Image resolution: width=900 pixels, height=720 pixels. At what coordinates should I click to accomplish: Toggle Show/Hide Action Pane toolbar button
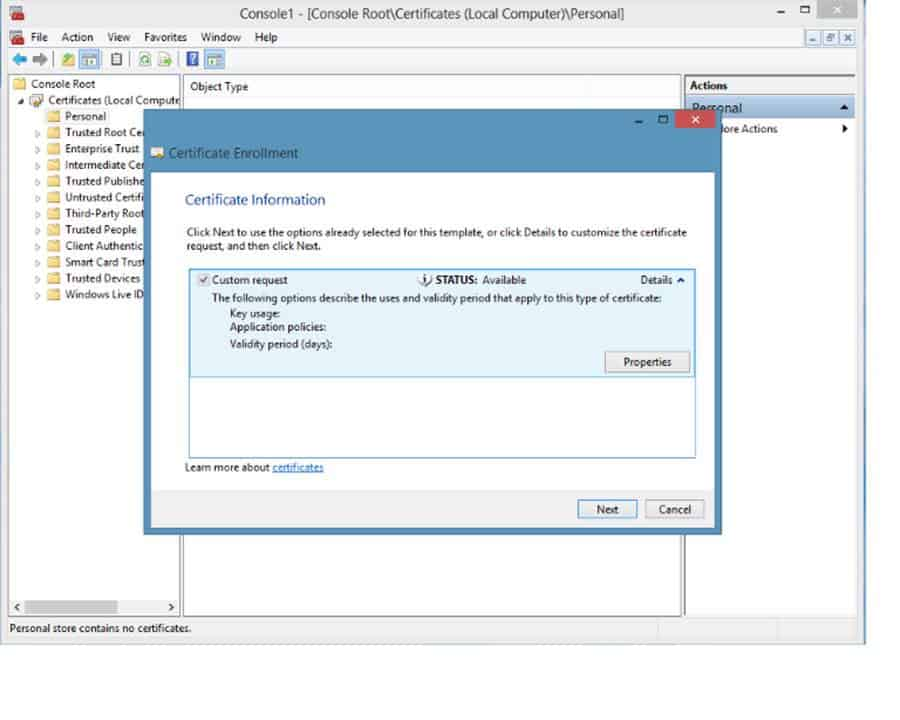click(215, 59)
